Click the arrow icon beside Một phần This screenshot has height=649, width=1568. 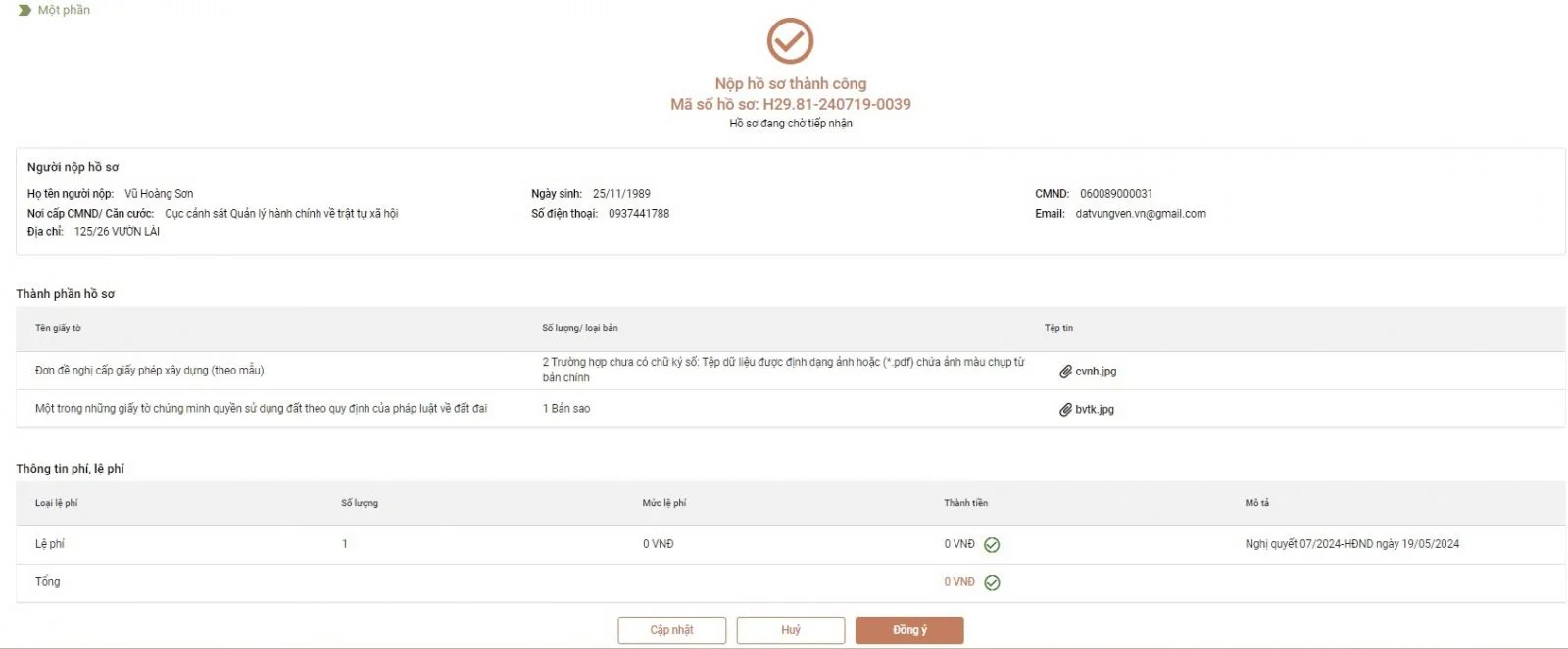[x=24, y=10]
